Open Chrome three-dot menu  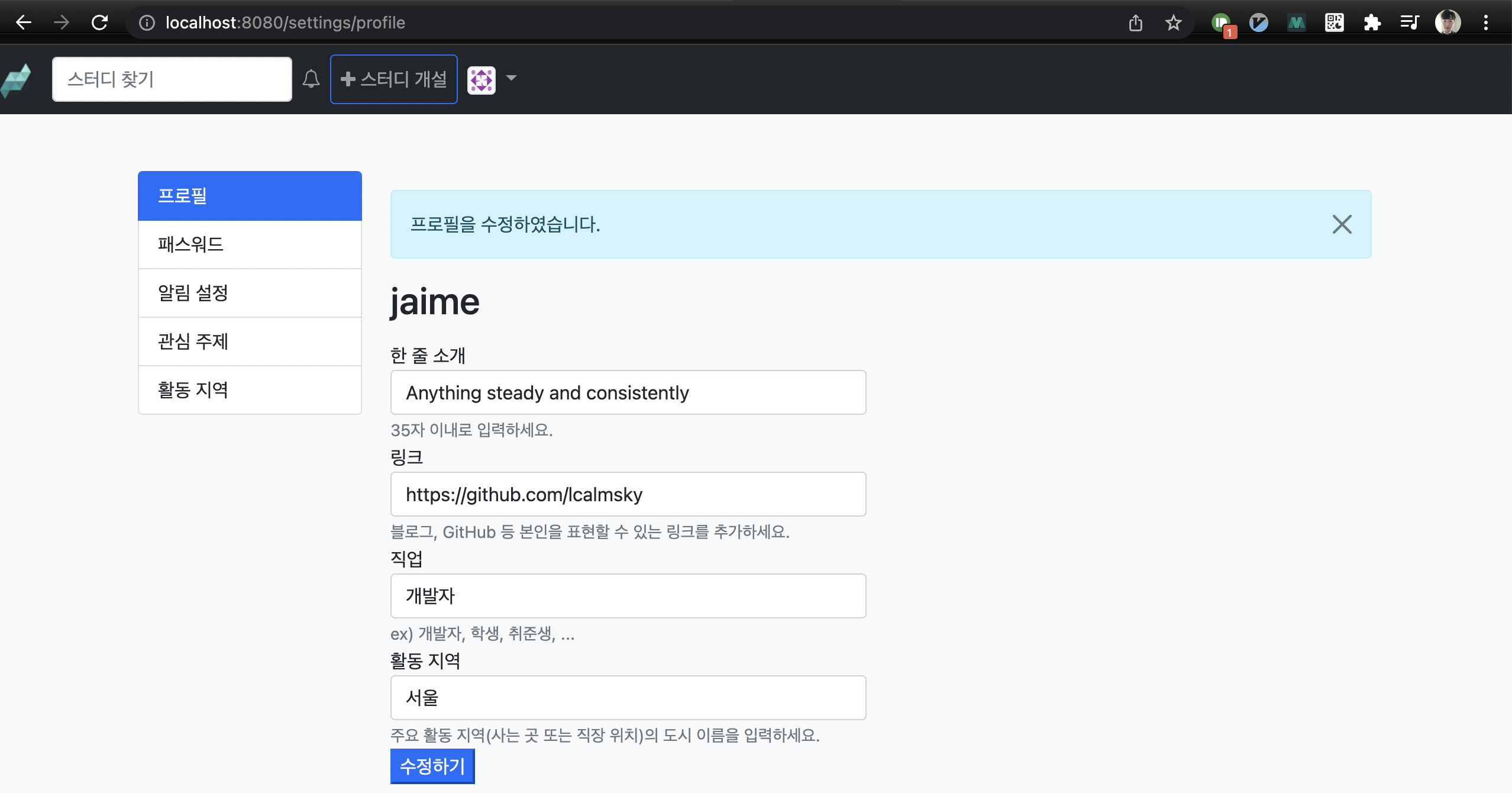click(x=1485, y=23)
